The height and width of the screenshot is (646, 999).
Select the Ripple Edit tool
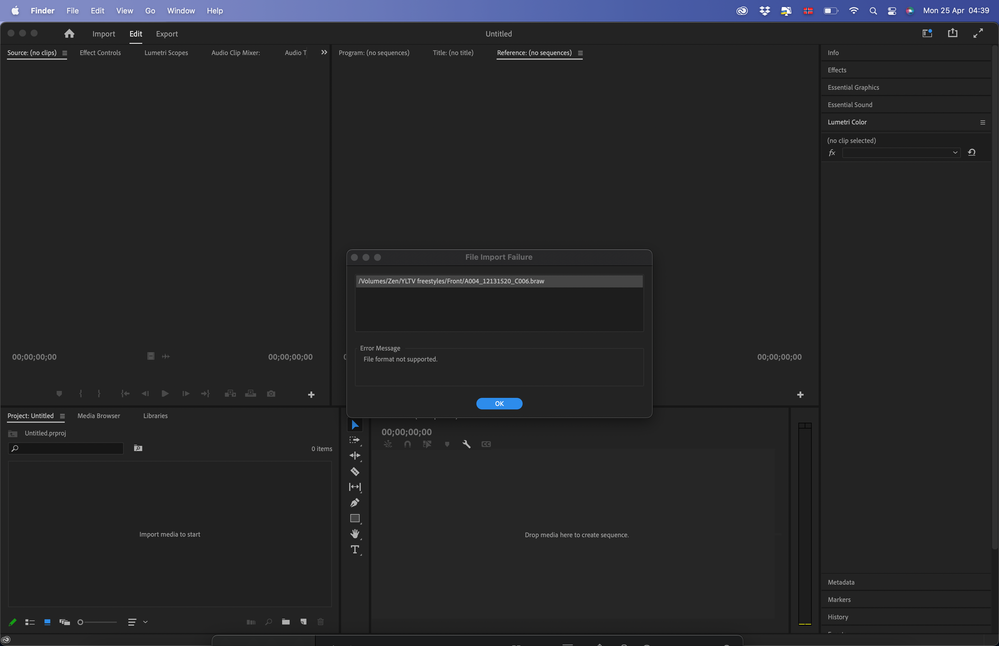[355, 456]
